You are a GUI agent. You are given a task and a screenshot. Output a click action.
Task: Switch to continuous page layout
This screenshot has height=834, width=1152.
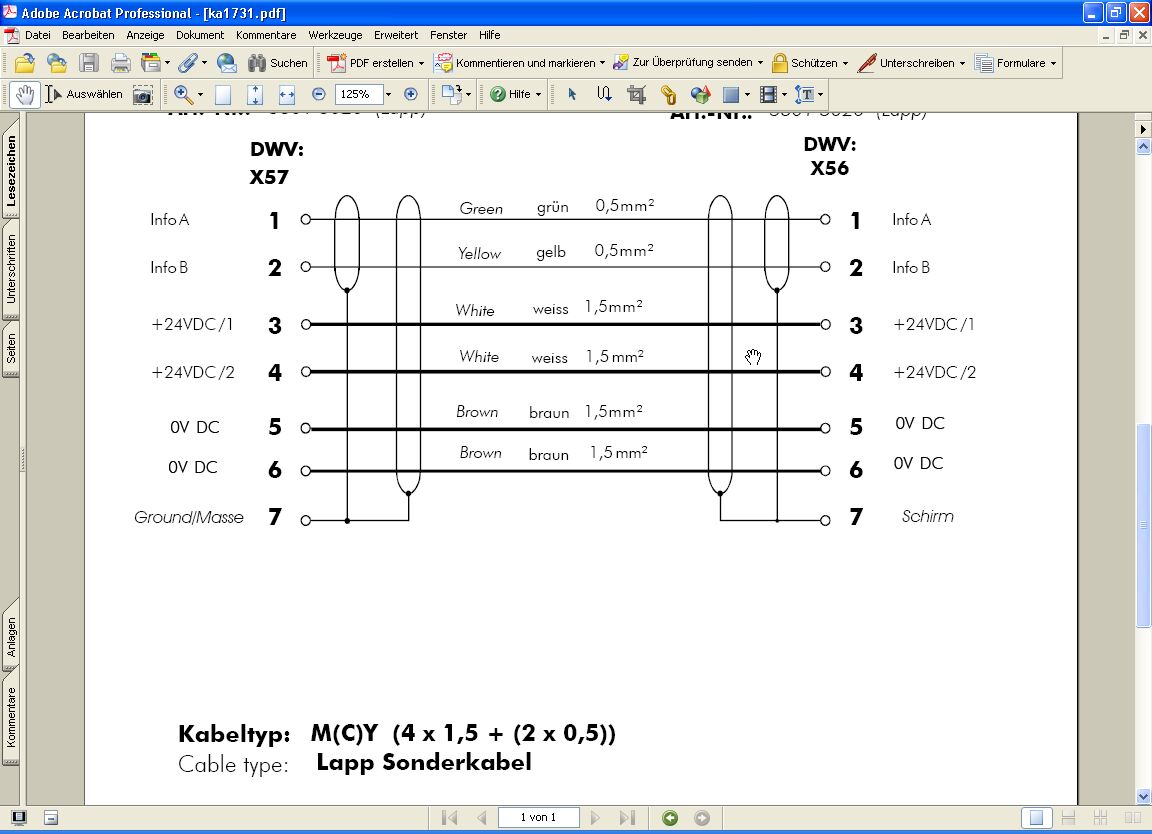[x=1068, y=818]
